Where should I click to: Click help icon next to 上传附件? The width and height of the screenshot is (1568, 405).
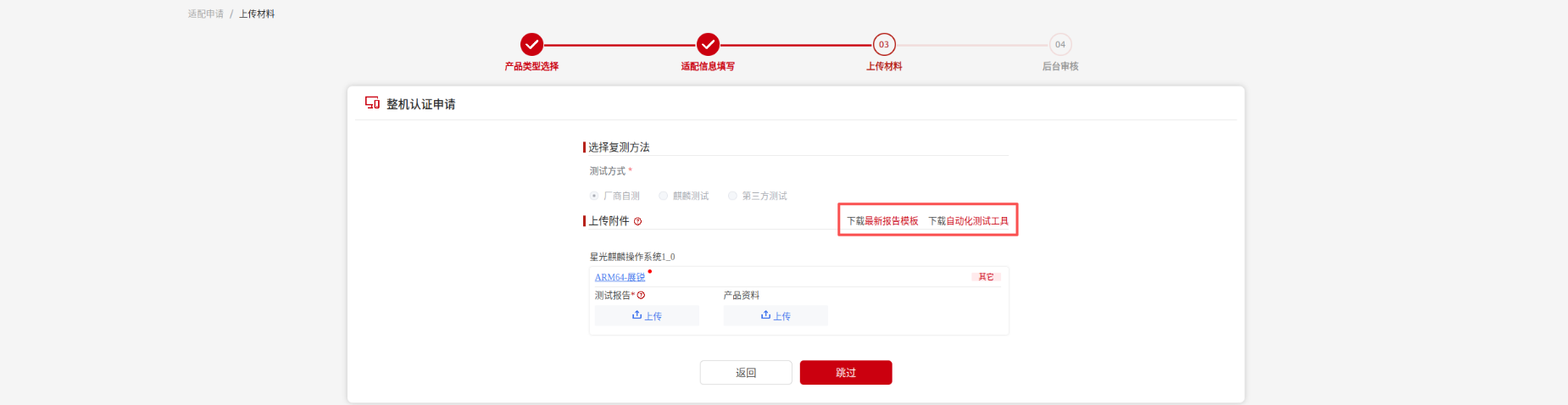click(x=638, y=221)
